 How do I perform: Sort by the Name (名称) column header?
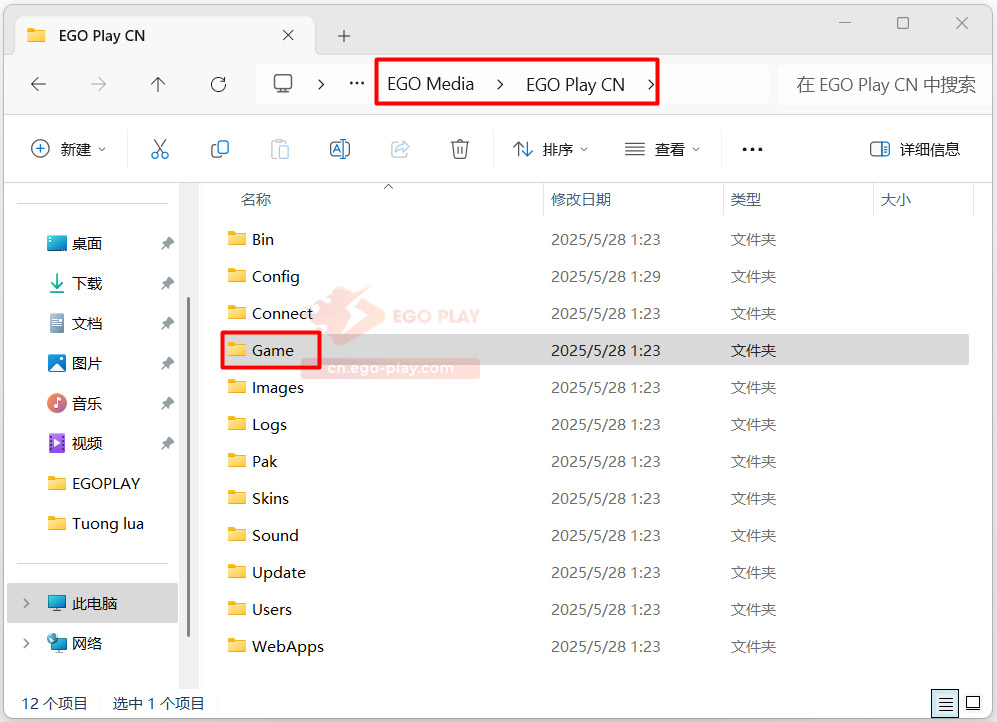256,200
